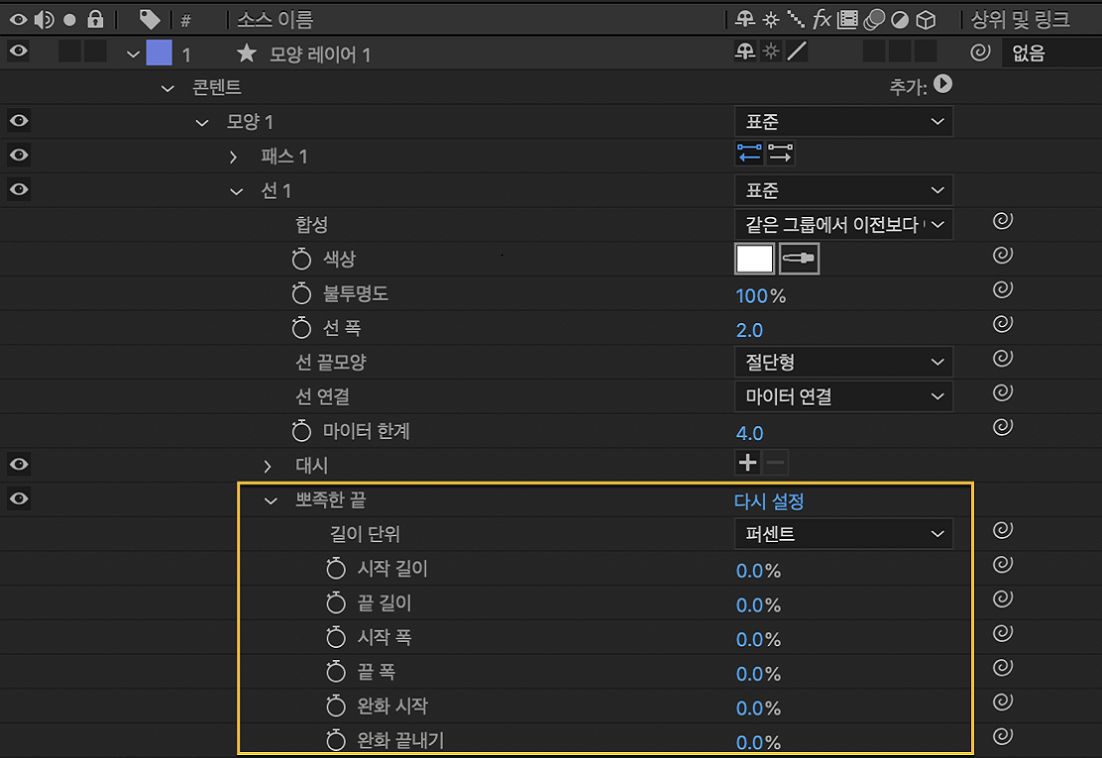The image size is (1102, 758).
Task: Click the 3D layer column header icon
Action: pos(925,19)
